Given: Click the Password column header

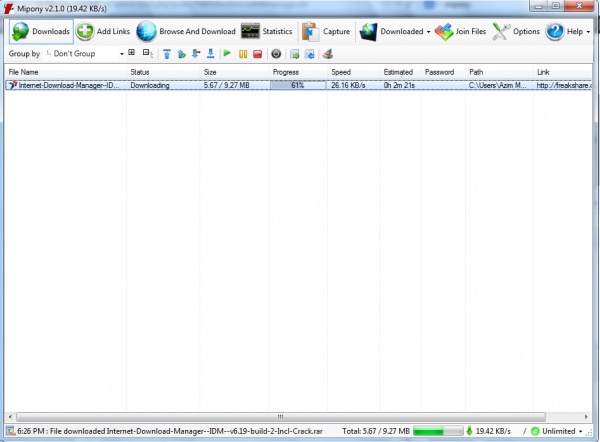Looking at the screenshot, I should [x=443, y=72].
